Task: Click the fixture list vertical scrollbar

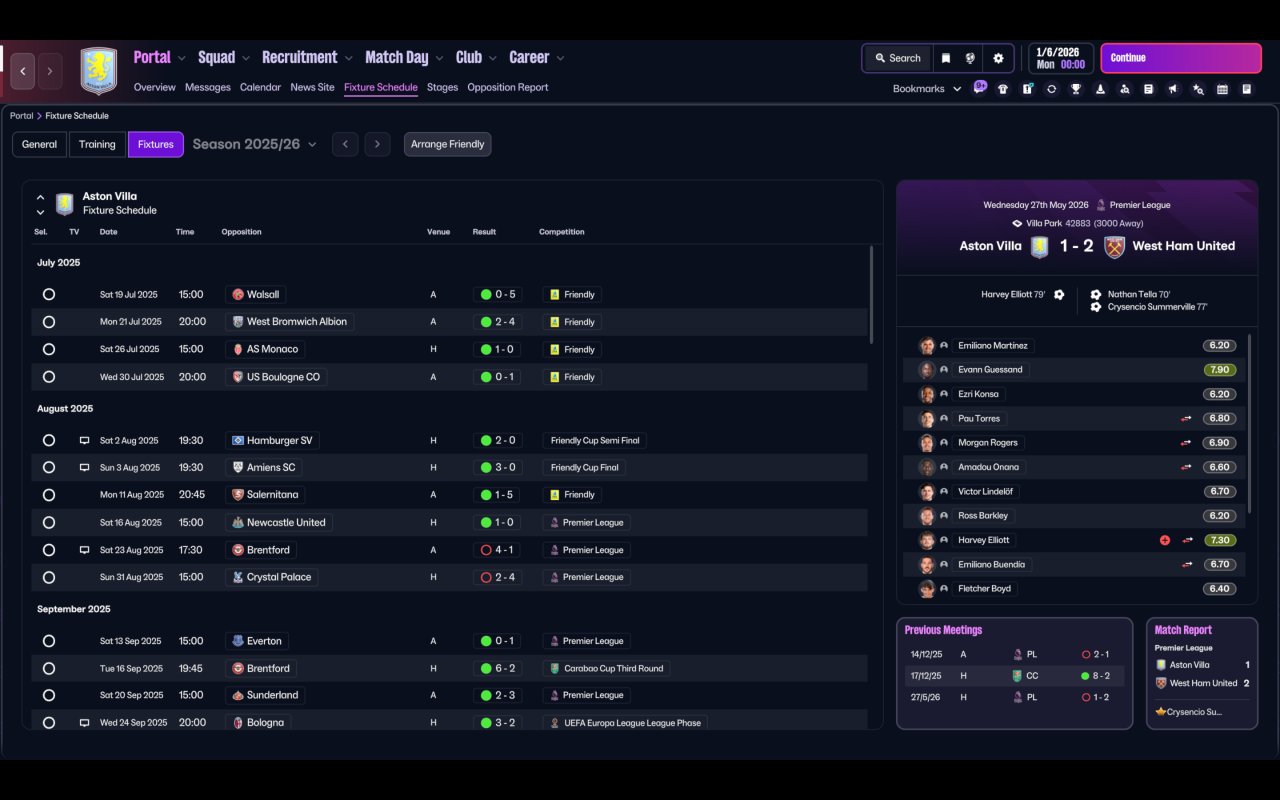Action: 872,295
